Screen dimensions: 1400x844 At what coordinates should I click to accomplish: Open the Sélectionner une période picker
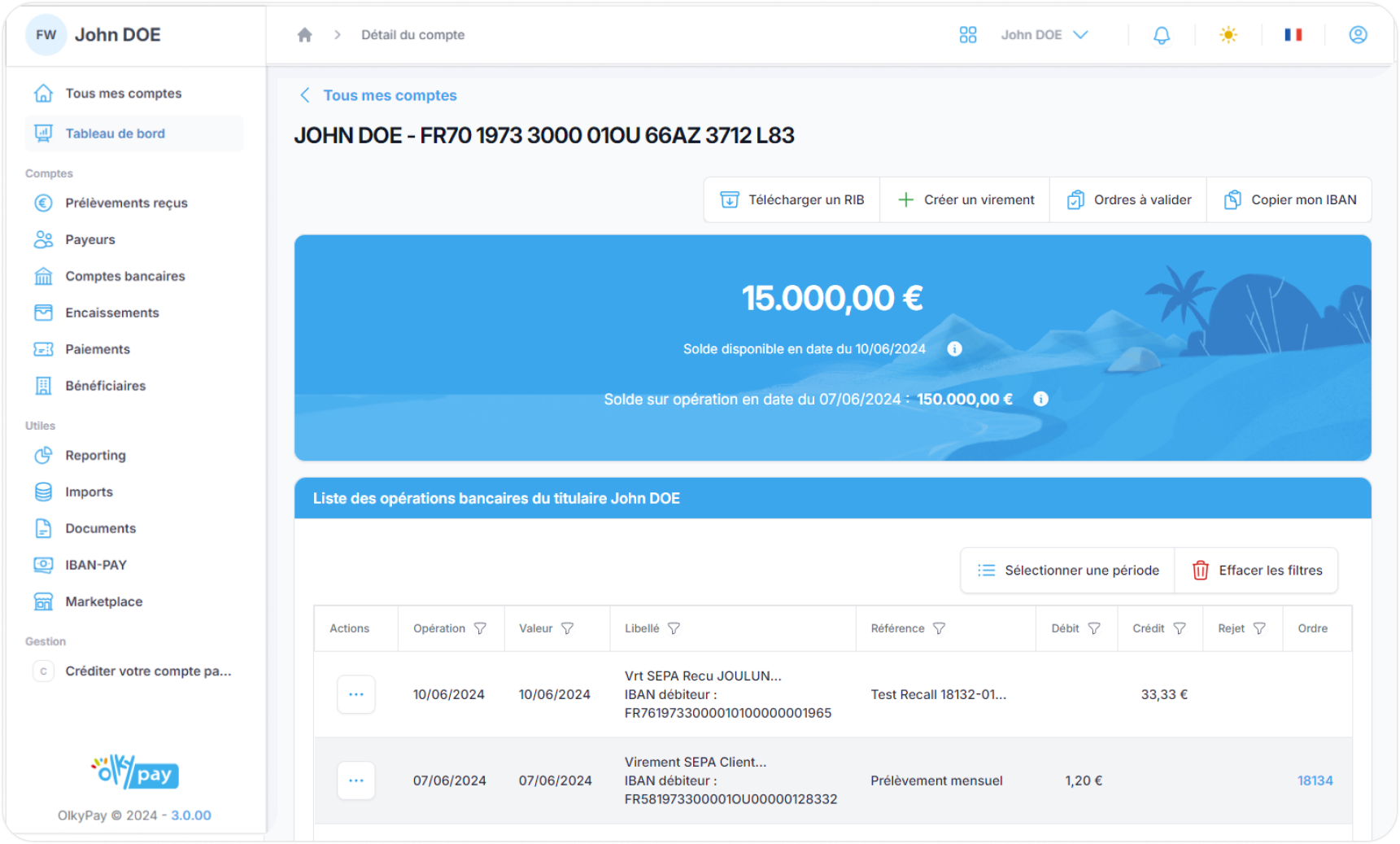(x=1066, y=570)
